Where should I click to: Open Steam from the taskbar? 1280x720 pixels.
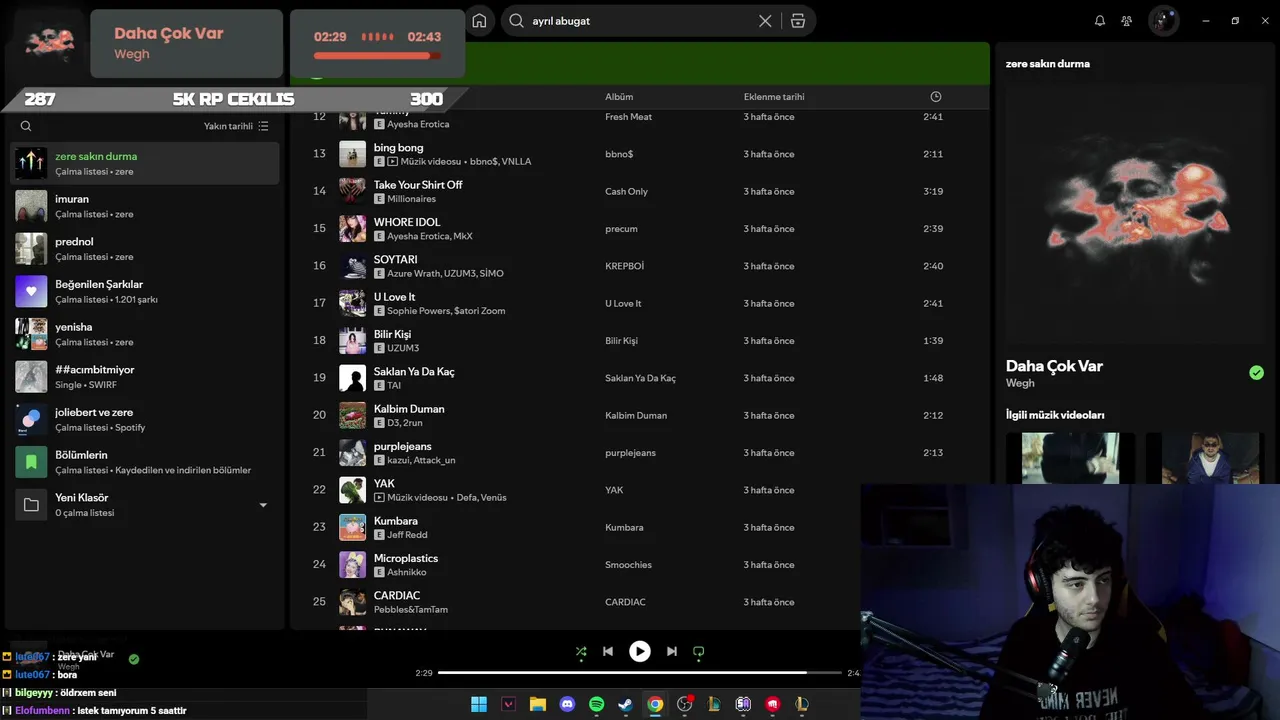point(625,704)
